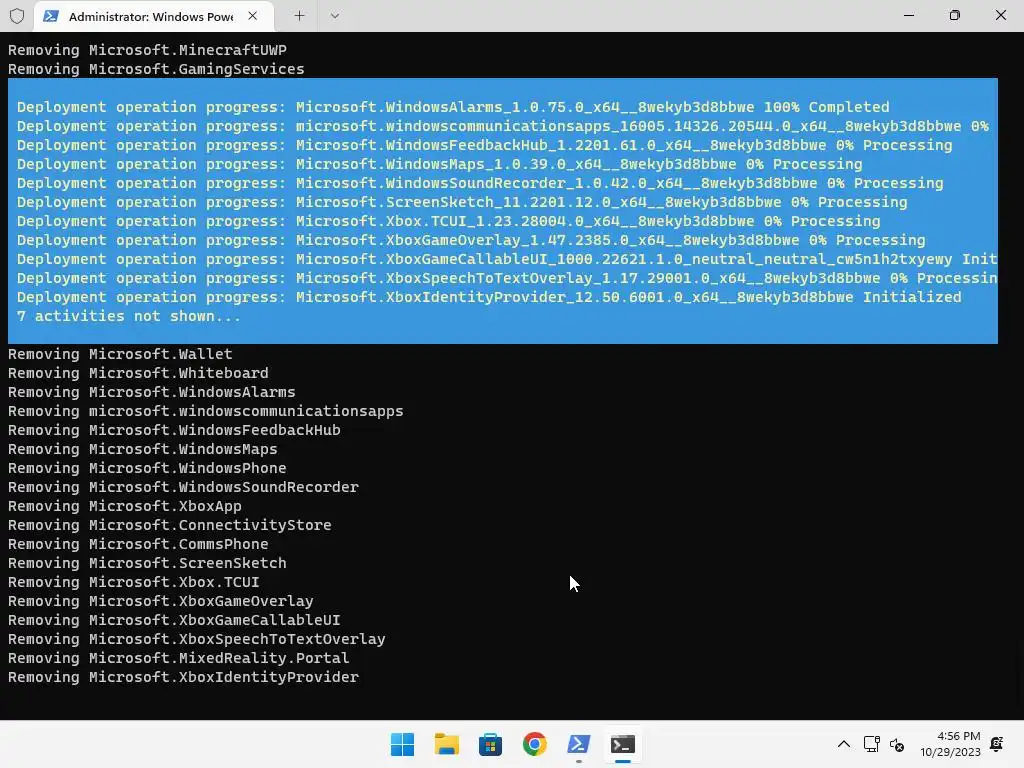
Task: Click the line "Removing Microsoft.WindowsMaps"
Action: click(x=142, y=449)
